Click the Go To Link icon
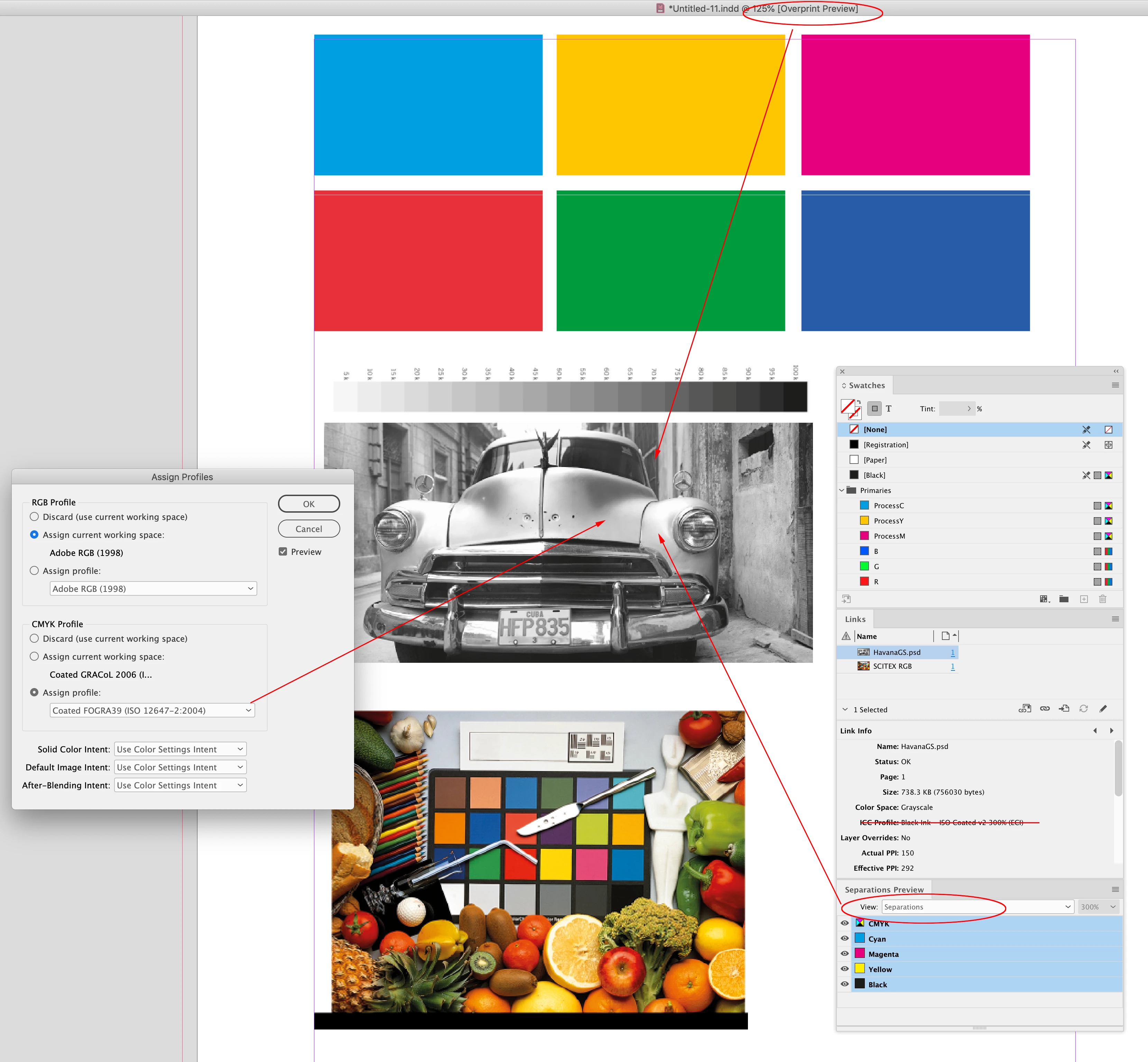 click(1064, 708)
